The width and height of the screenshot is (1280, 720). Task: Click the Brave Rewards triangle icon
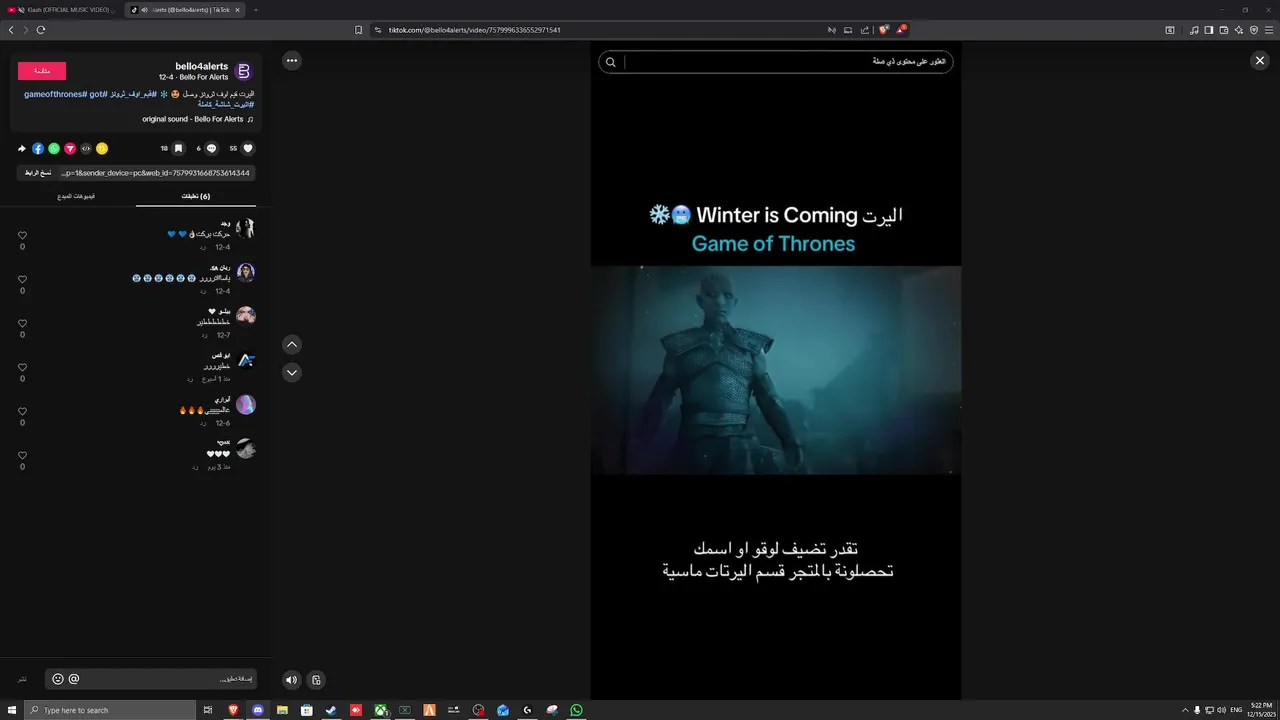pyautogui.click(x=900, y=30)
